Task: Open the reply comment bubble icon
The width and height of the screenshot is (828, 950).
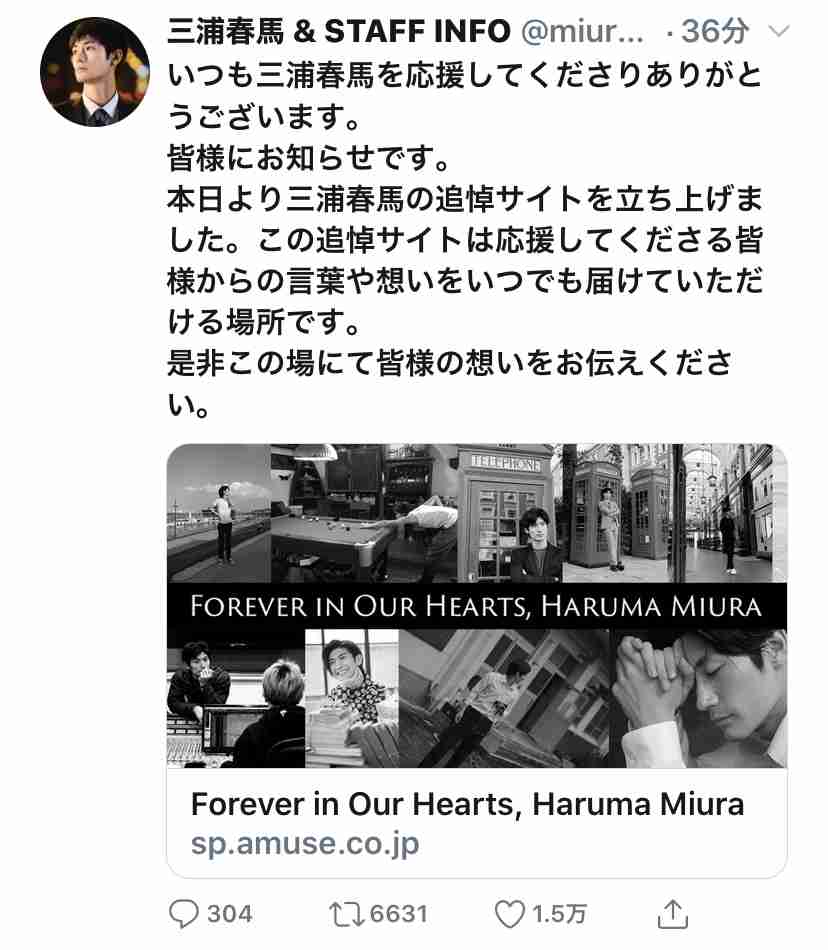Action: click(x=183, y=914)
